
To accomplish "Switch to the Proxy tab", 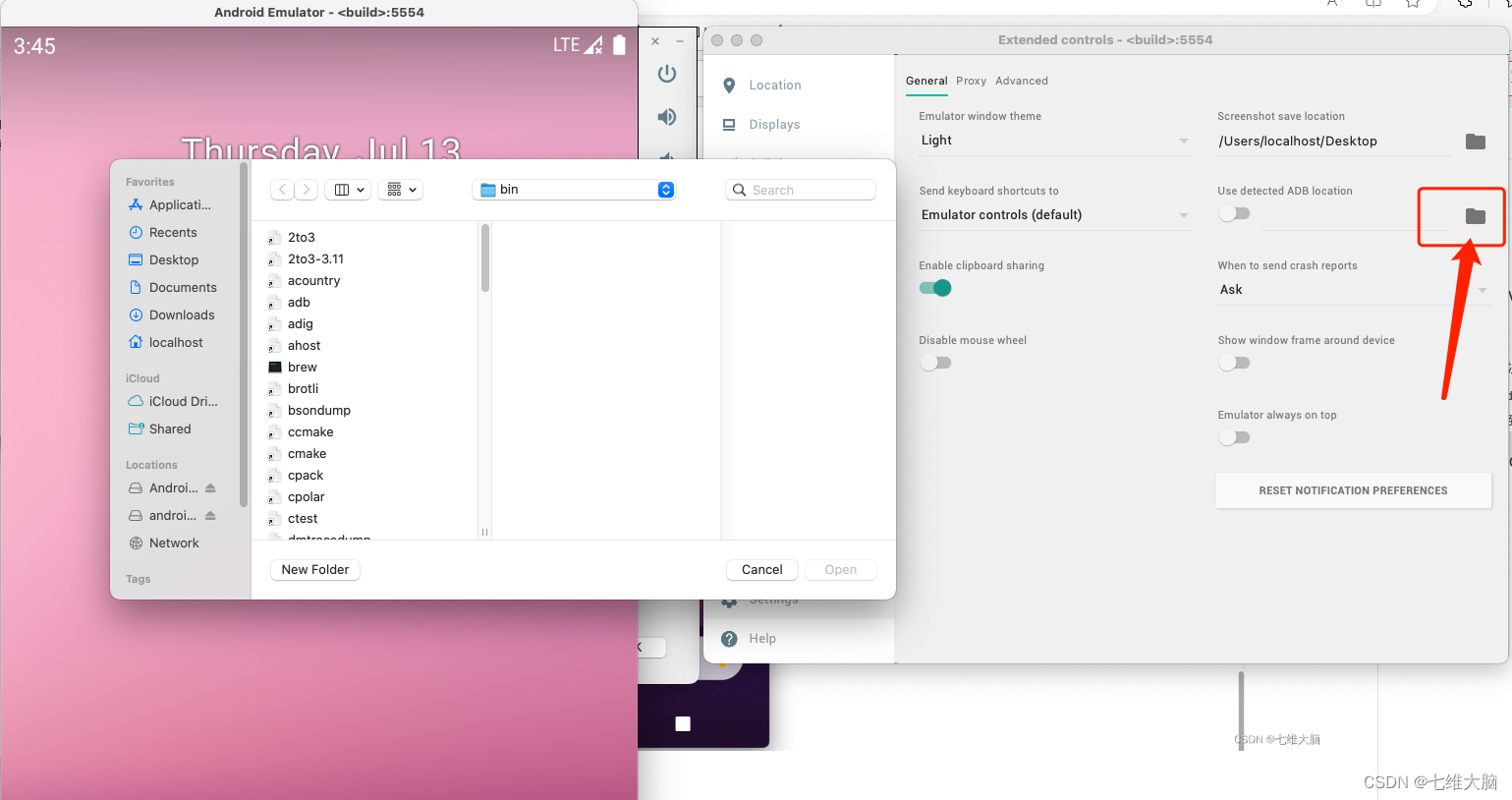I will [x=971, y=82].
